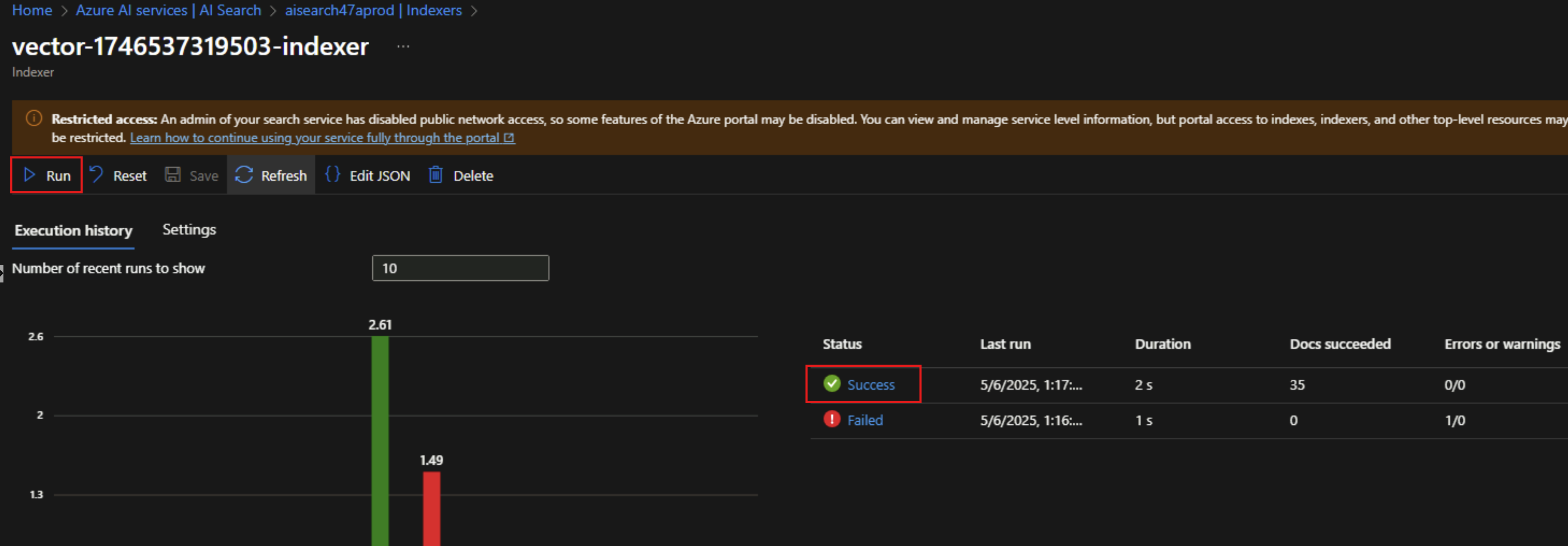Click the Reset undo arrow icon

click(96, 175)
